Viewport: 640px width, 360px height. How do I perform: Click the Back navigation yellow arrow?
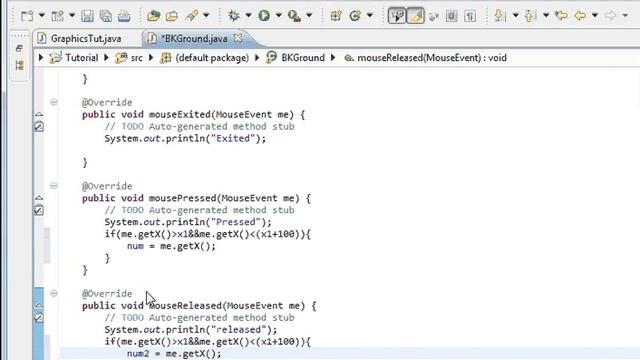click(x=580, y=16)
